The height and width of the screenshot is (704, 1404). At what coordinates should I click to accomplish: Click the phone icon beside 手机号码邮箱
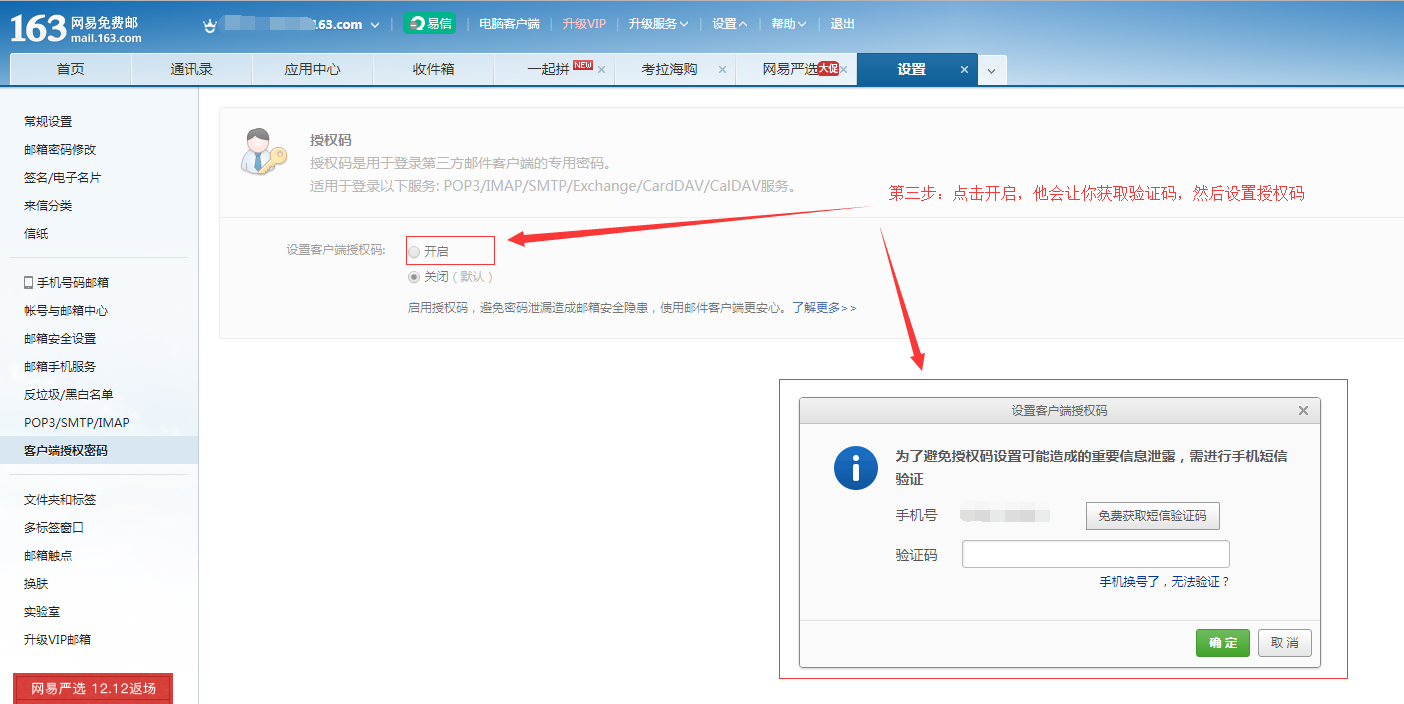(x=28, y=283)
